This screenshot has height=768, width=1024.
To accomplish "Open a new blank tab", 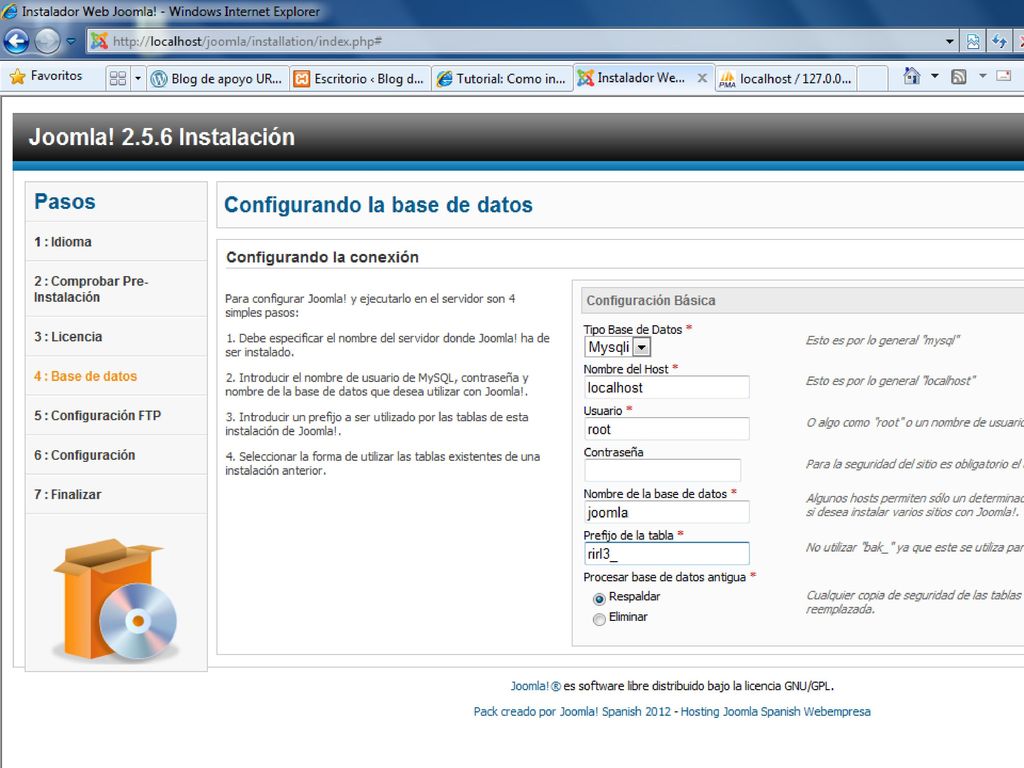I will (872, 78).
